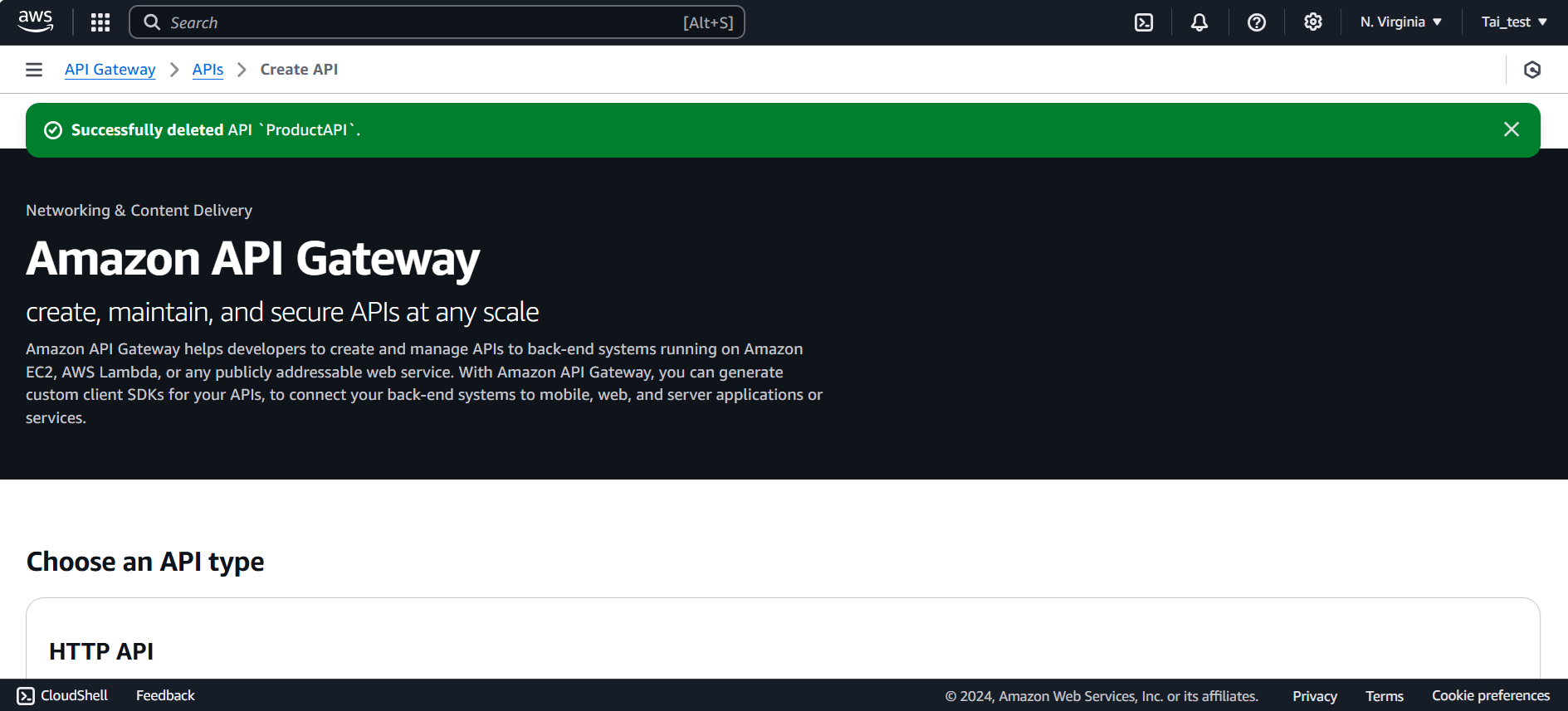
Task: Open CloudShell in the footer
Action: 63,695
